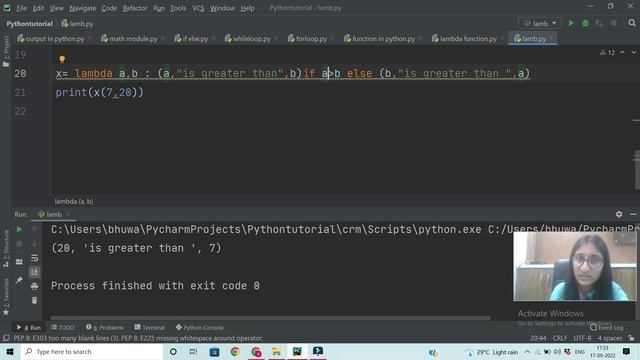Image resolution: width=640 pixels, height=360 pixels.
Task: Open the VCS menu
Action: [198, 8]
